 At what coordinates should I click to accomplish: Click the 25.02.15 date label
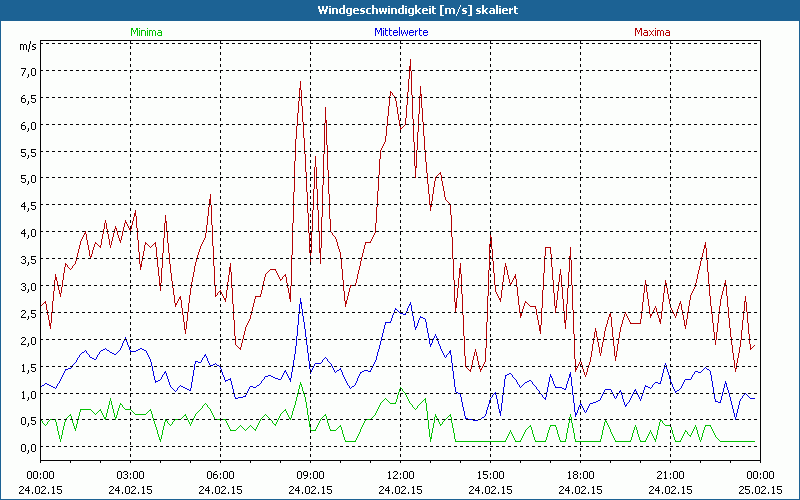click(761, 490)
